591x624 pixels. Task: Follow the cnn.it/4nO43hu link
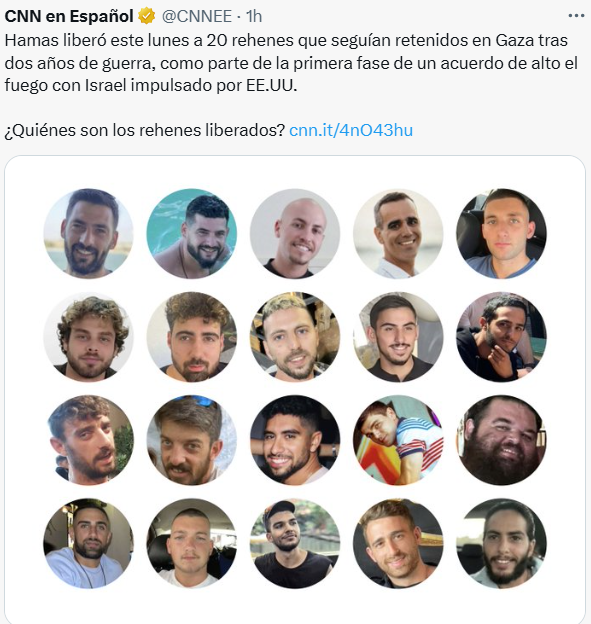tap(351, 130)
